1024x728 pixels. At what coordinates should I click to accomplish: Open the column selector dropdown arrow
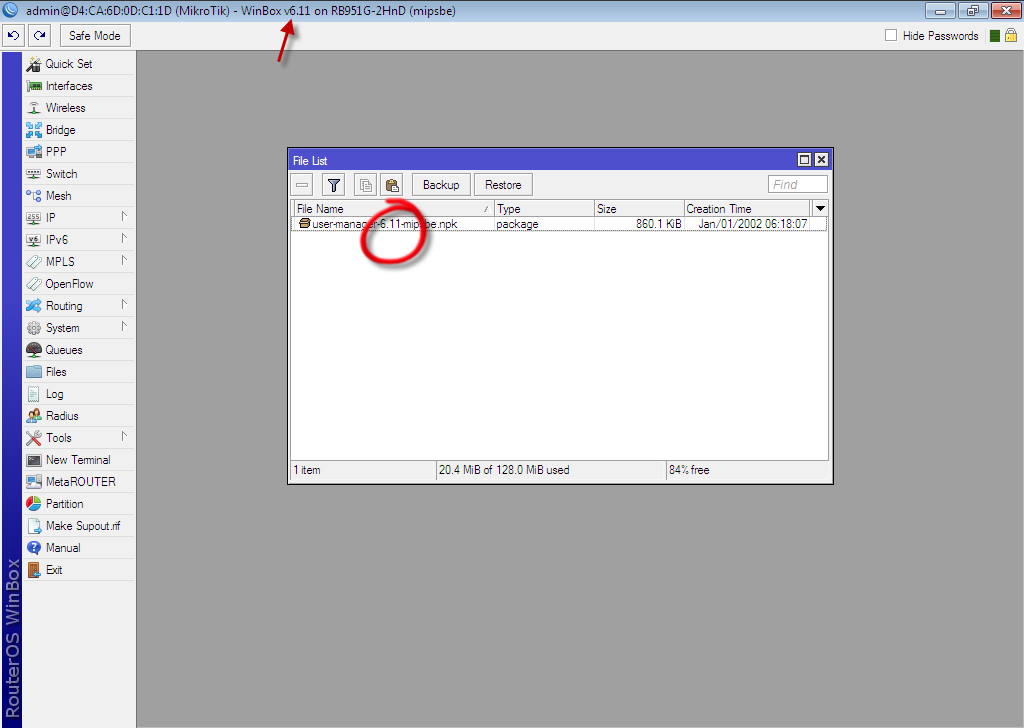point(820,209)
